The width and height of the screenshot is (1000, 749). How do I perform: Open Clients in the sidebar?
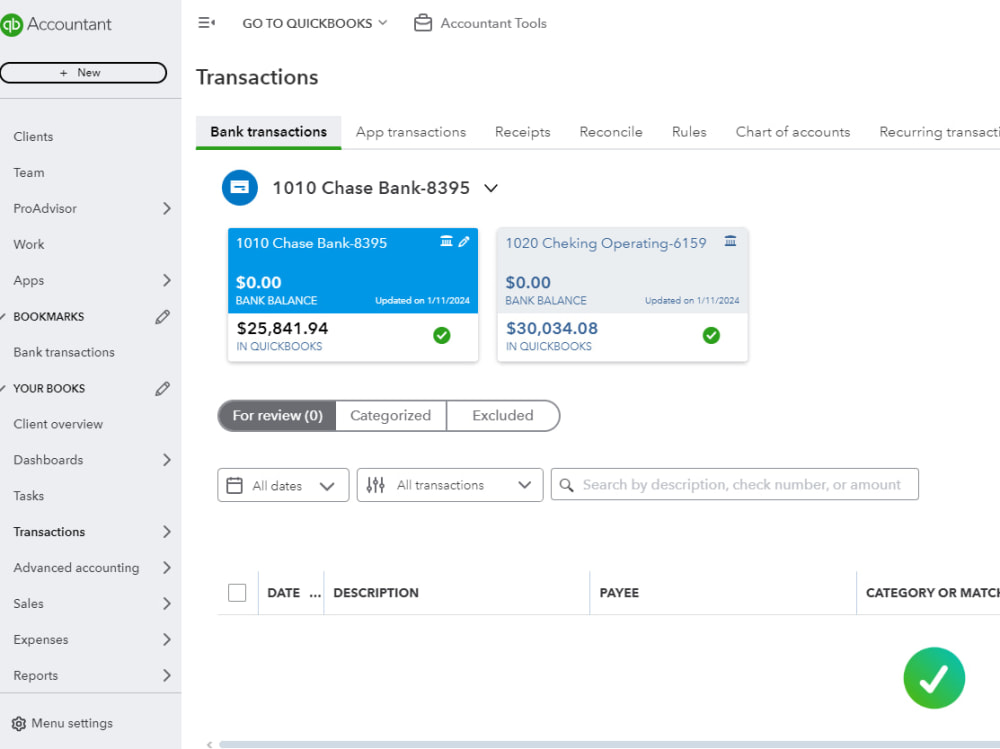(x=33, y=137)
